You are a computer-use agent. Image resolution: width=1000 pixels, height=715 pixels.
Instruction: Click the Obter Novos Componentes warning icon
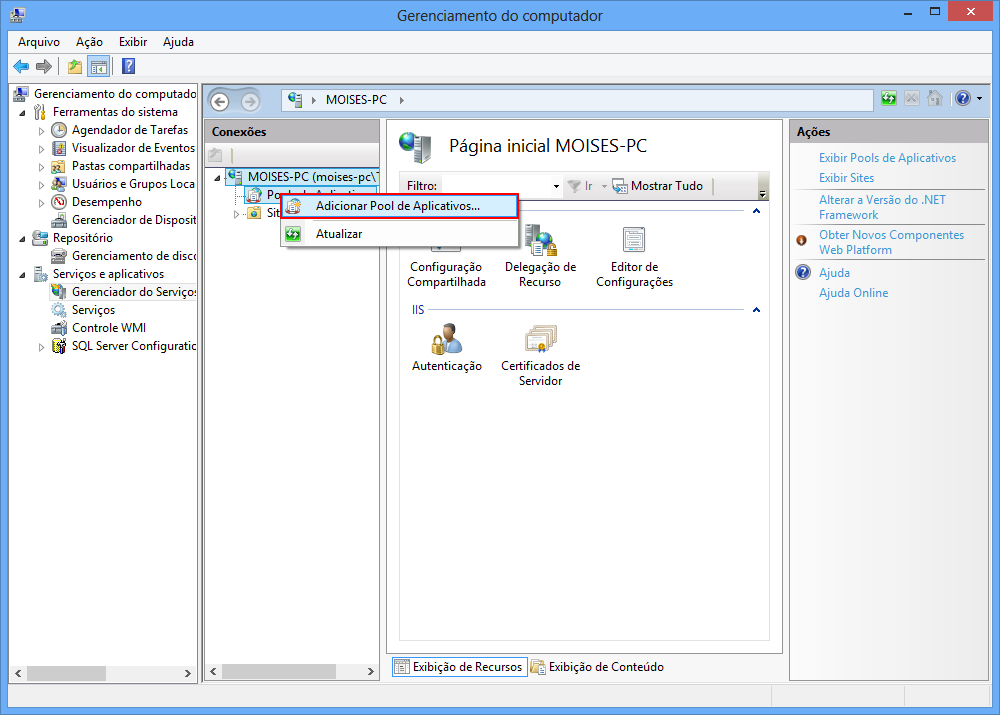click(802, 240)
